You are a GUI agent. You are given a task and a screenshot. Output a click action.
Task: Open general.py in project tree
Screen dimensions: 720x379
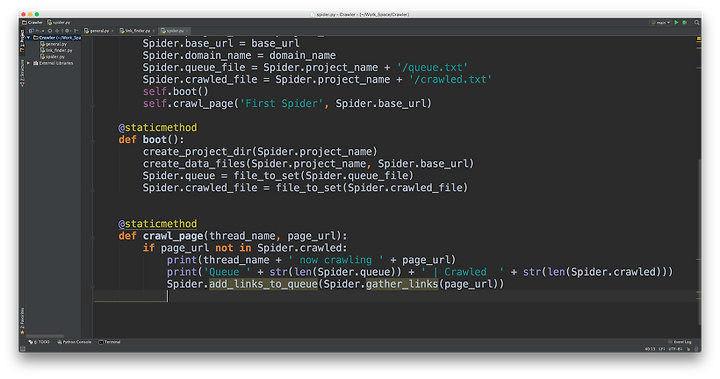point(53,44)
